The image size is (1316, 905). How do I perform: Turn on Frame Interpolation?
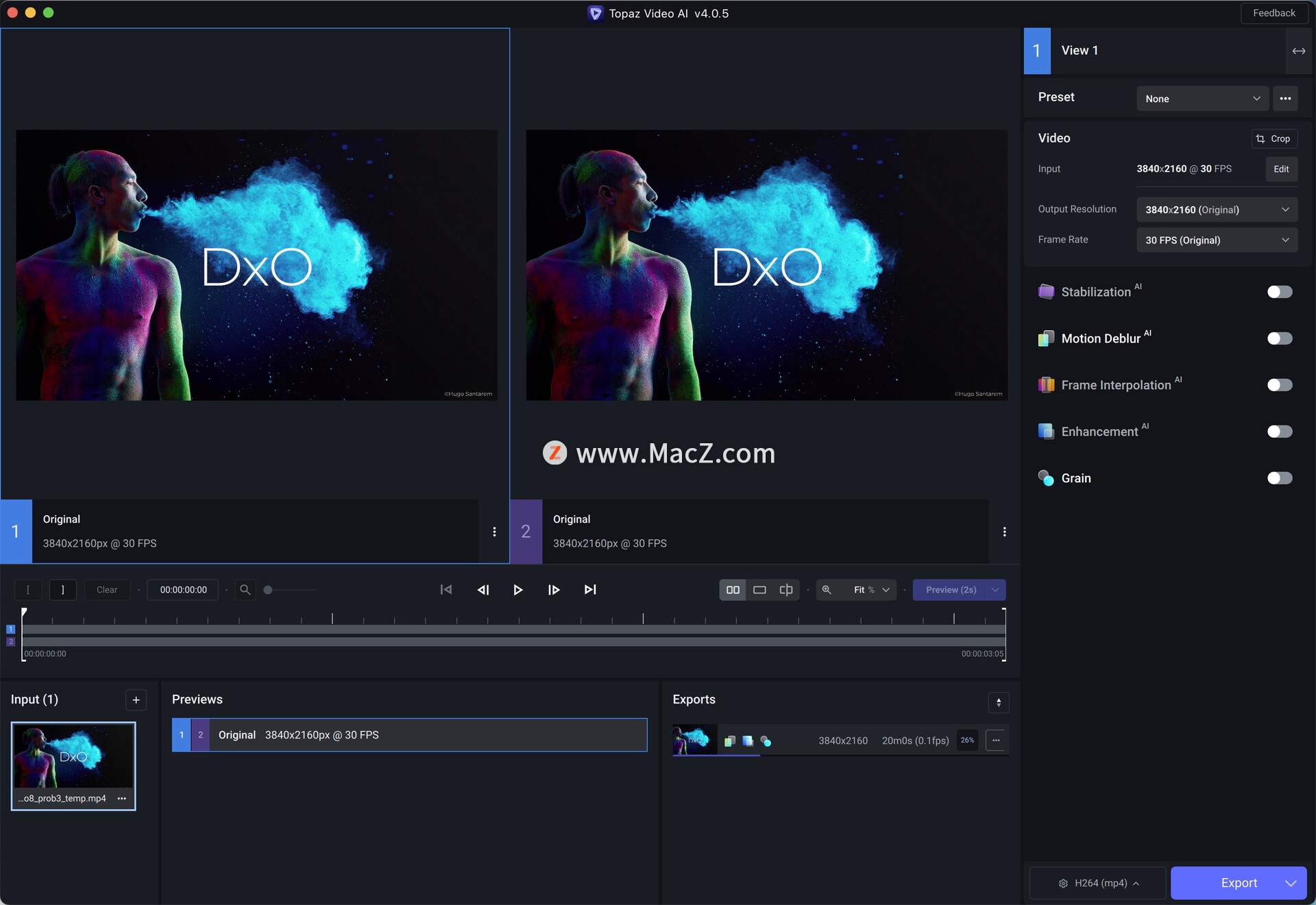pos(1279,385)
